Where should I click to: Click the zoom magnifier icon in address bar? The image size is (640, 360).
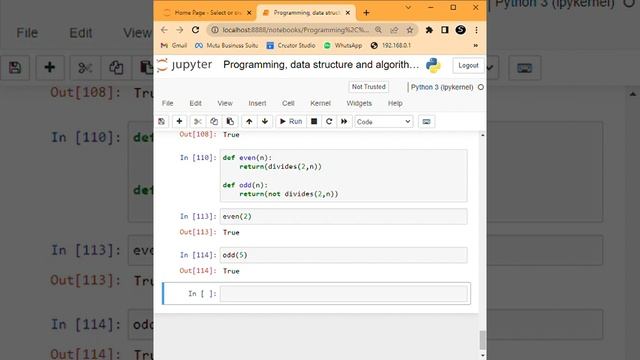[378, 30]
